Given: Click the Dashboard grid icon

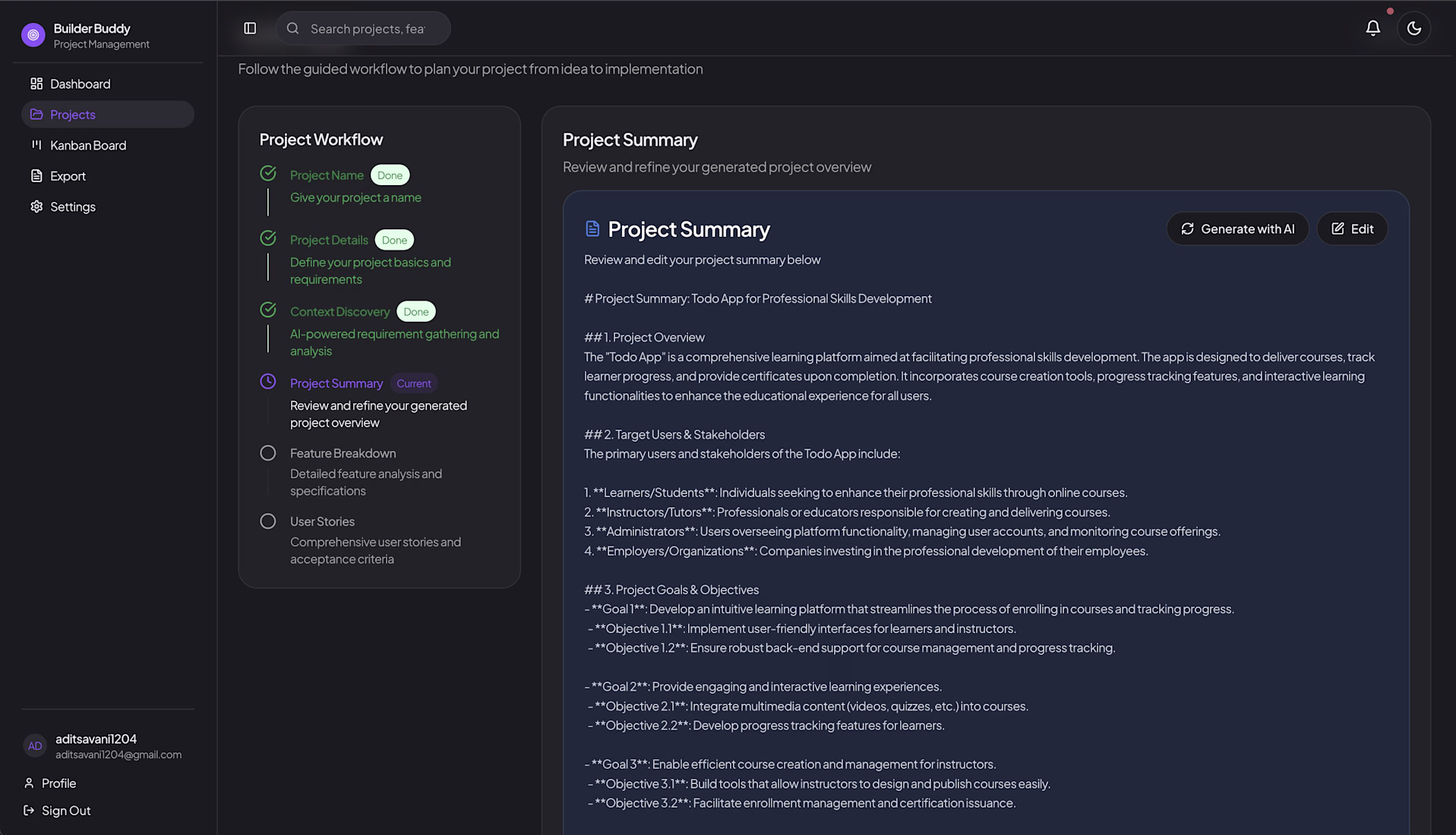Looking at the screenshot, I should pos(36,83).
